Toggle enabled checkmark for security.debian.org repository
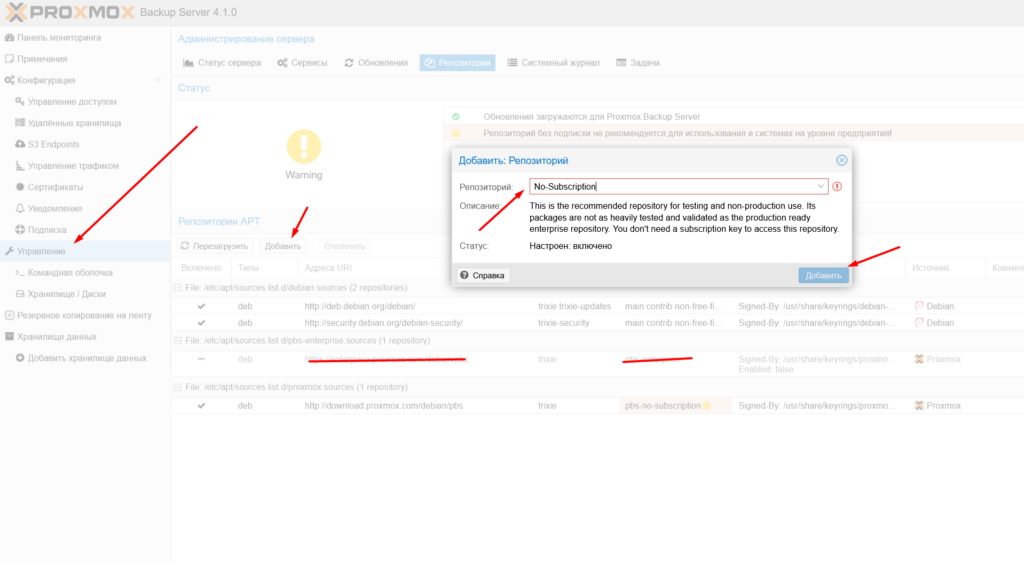The height and width of the screenshot is (563, 1024). (x=202, y=323)
